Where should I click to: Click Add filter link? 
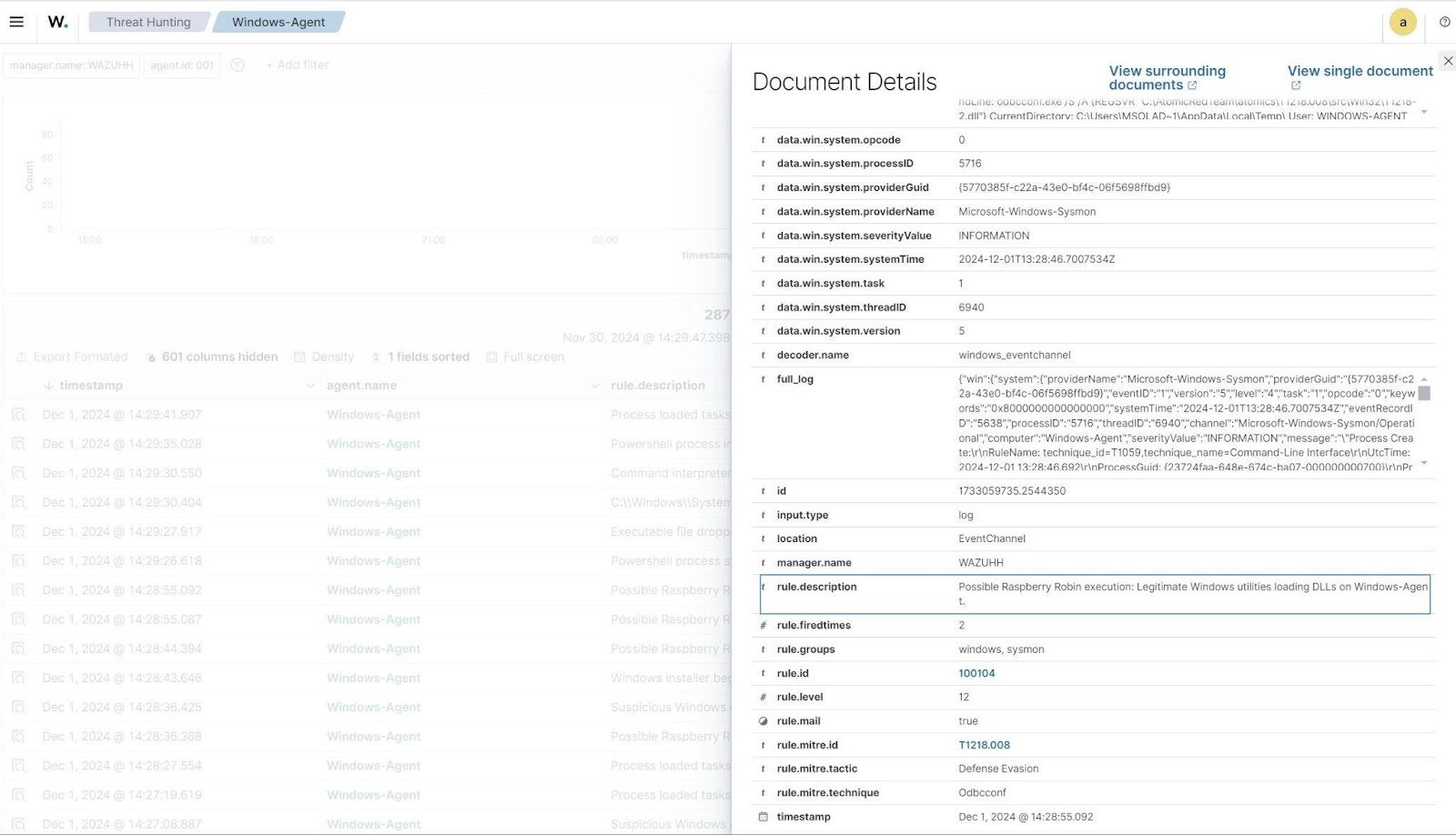point(298,65)
